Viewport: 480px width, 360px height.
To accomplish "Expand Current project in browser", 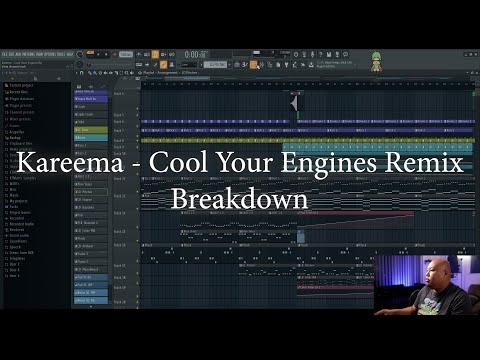I will [19, 85].
